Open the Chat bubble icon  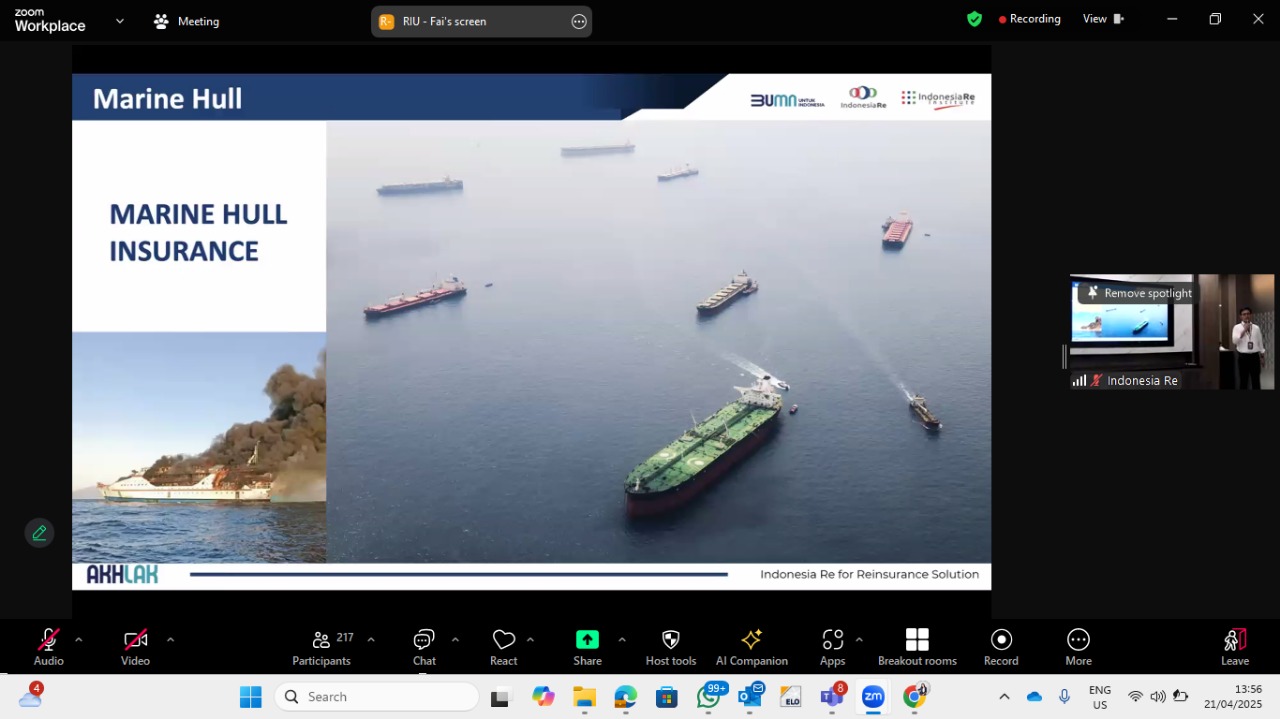coord(424,640)
